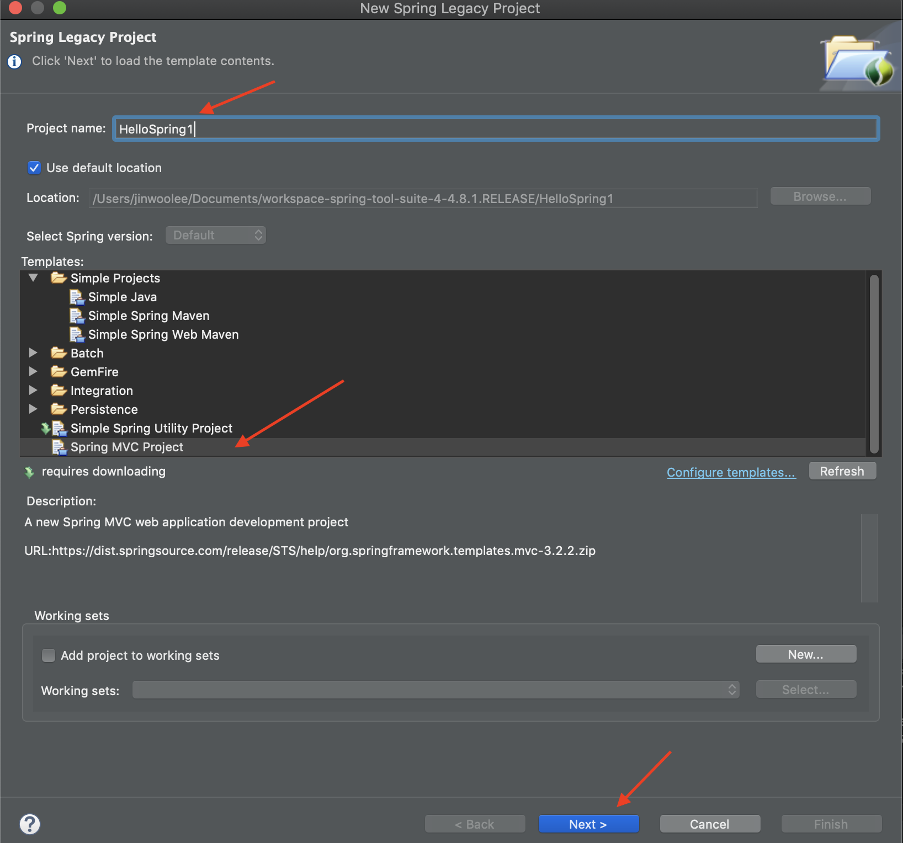Click the Finish button

click(x=831, y=824)
